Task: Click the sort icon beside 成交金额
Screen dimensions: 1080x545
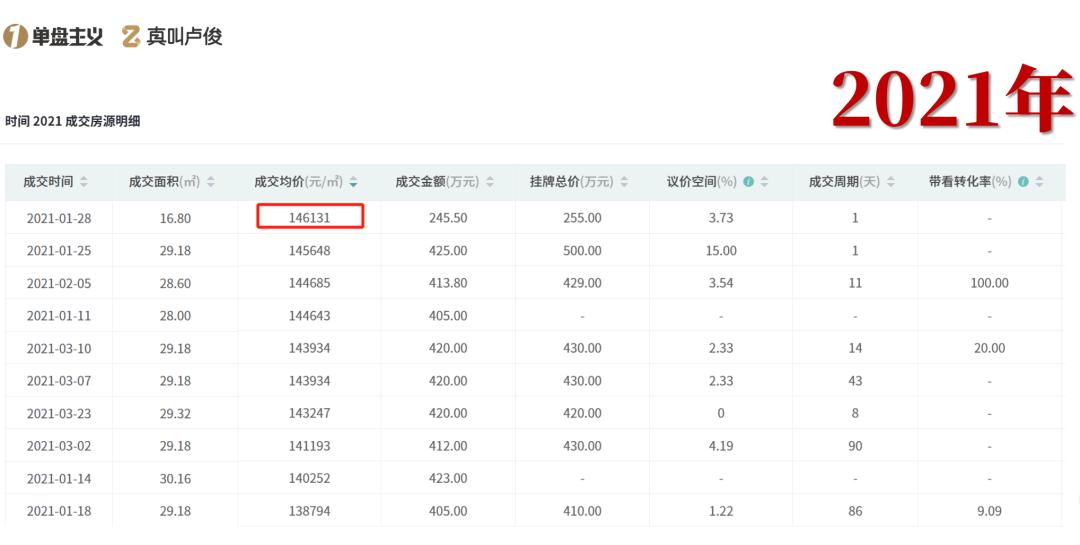Action: 490,182
